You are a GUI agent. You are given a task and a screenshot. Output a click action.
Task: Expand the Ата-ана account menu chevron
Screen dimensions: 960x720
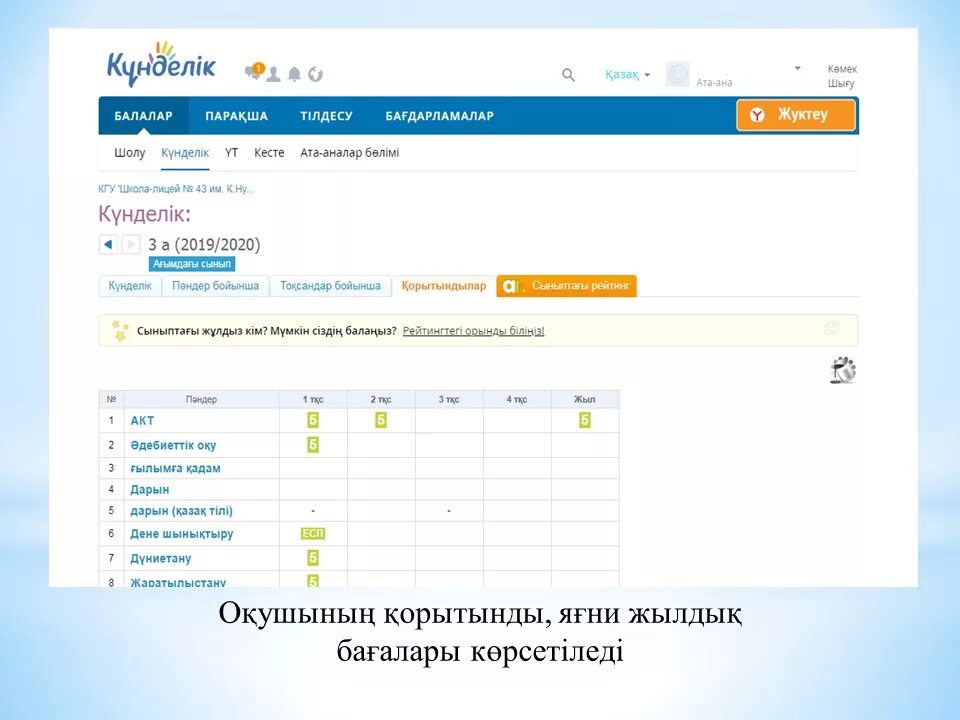[797, 68]
